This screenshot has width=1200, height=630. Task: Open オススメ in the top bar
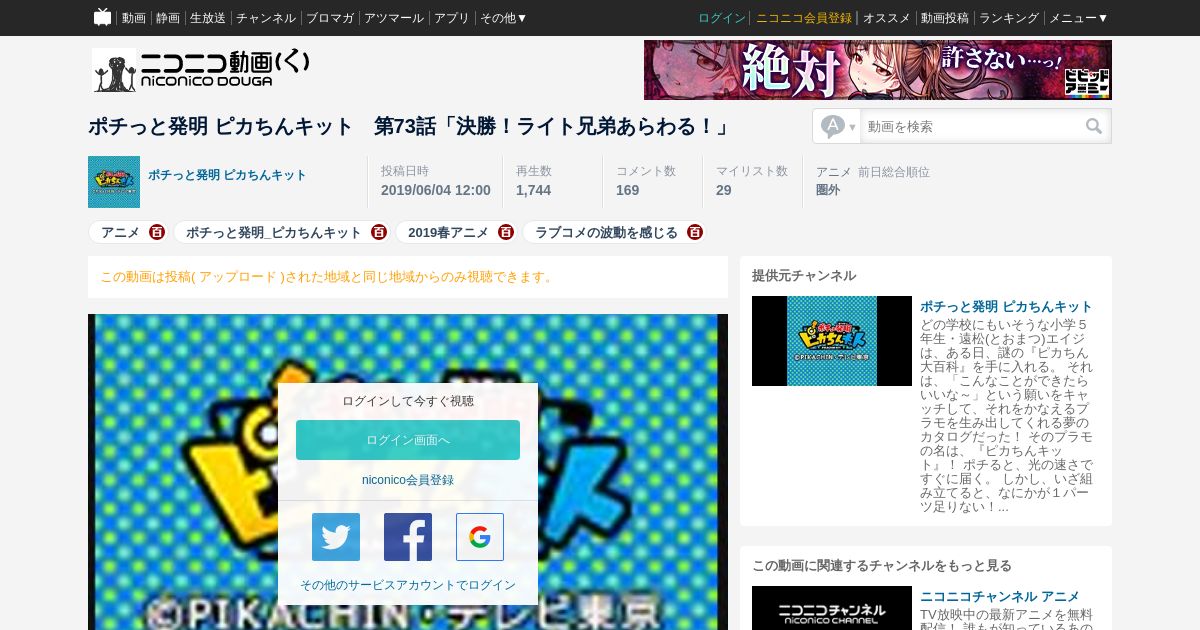coord(887,18)
